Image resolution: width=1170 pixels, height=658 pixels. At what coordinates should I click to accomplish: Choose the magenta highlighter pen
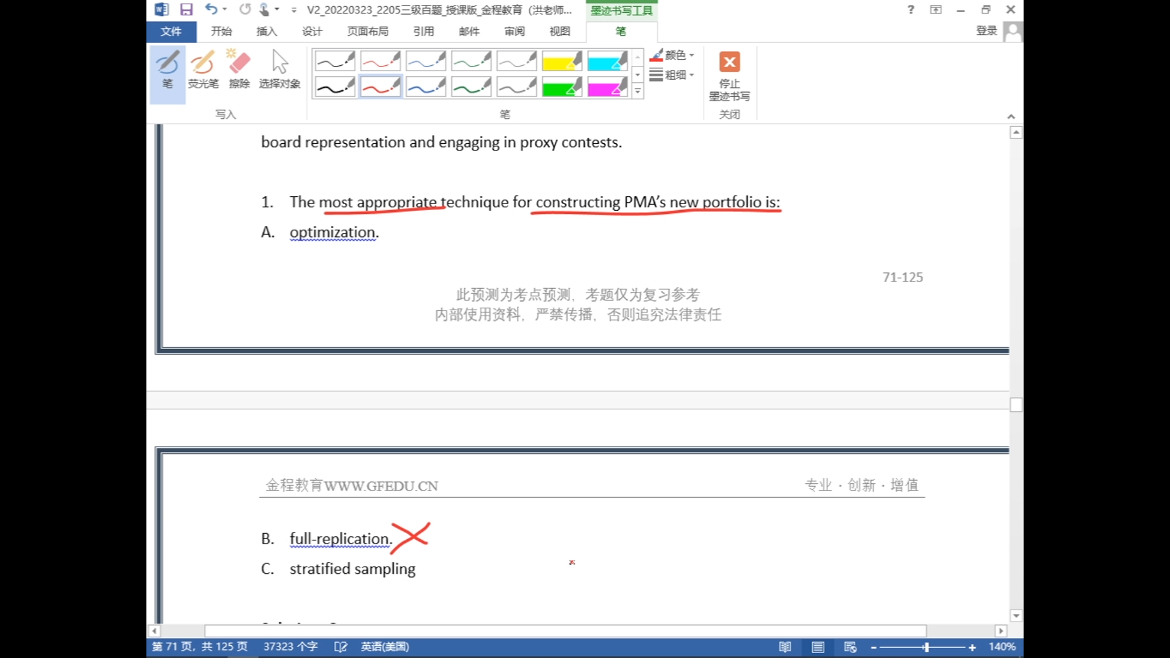point(607,87)
